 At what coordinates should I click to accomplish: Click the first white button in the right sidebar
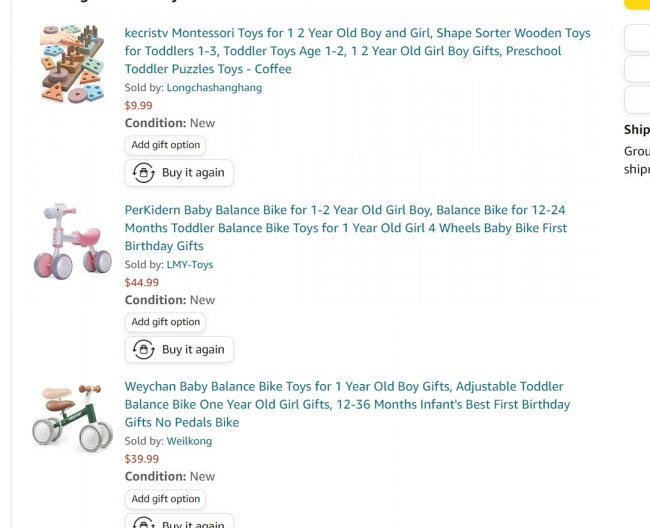(638, 39)
